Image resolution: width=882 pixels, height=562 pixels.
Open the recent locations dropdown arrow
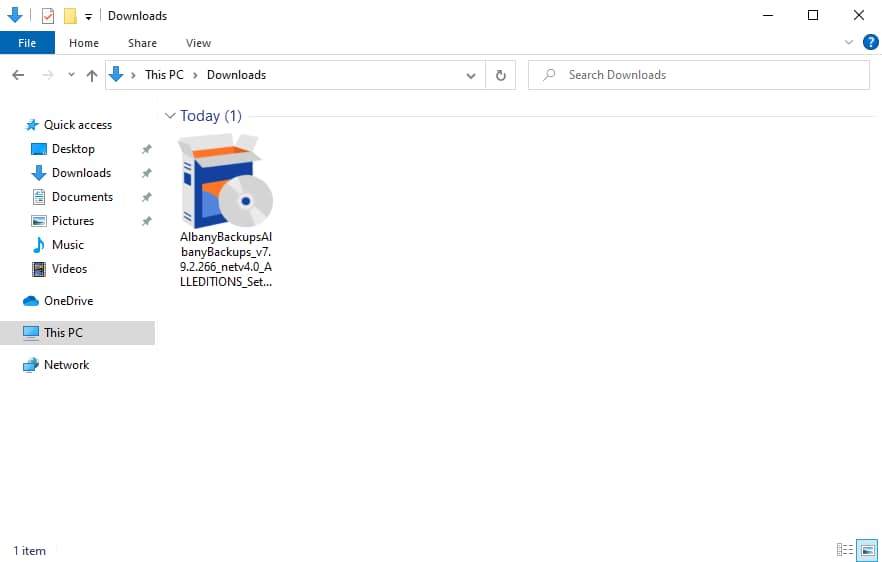coord(71,75)
